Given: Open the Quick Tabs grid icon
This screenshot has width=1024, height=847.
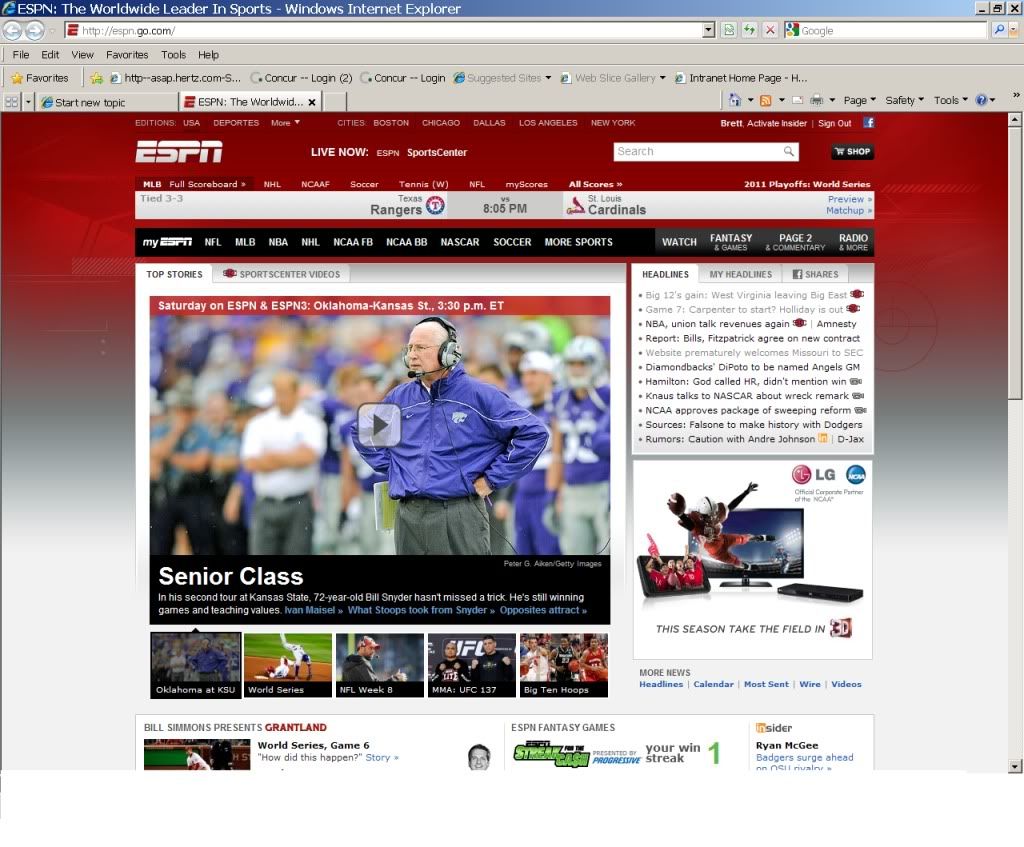Looking at the screenshot, I should coord(11,102).
